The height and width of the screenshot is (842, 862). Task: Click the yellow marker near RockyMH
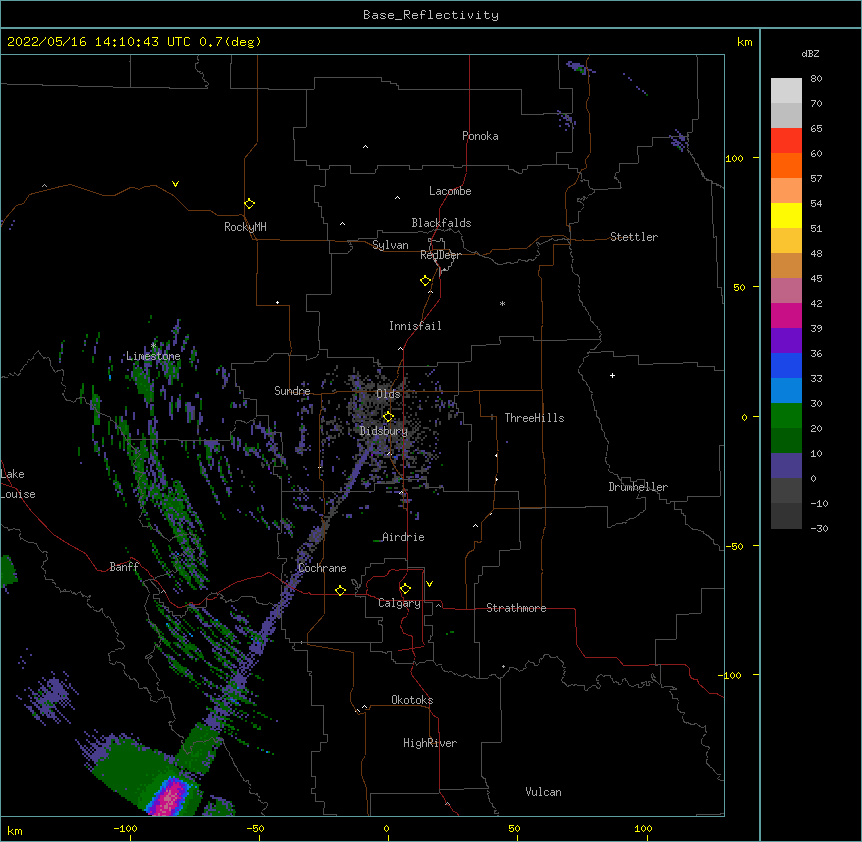coord(249,204)
